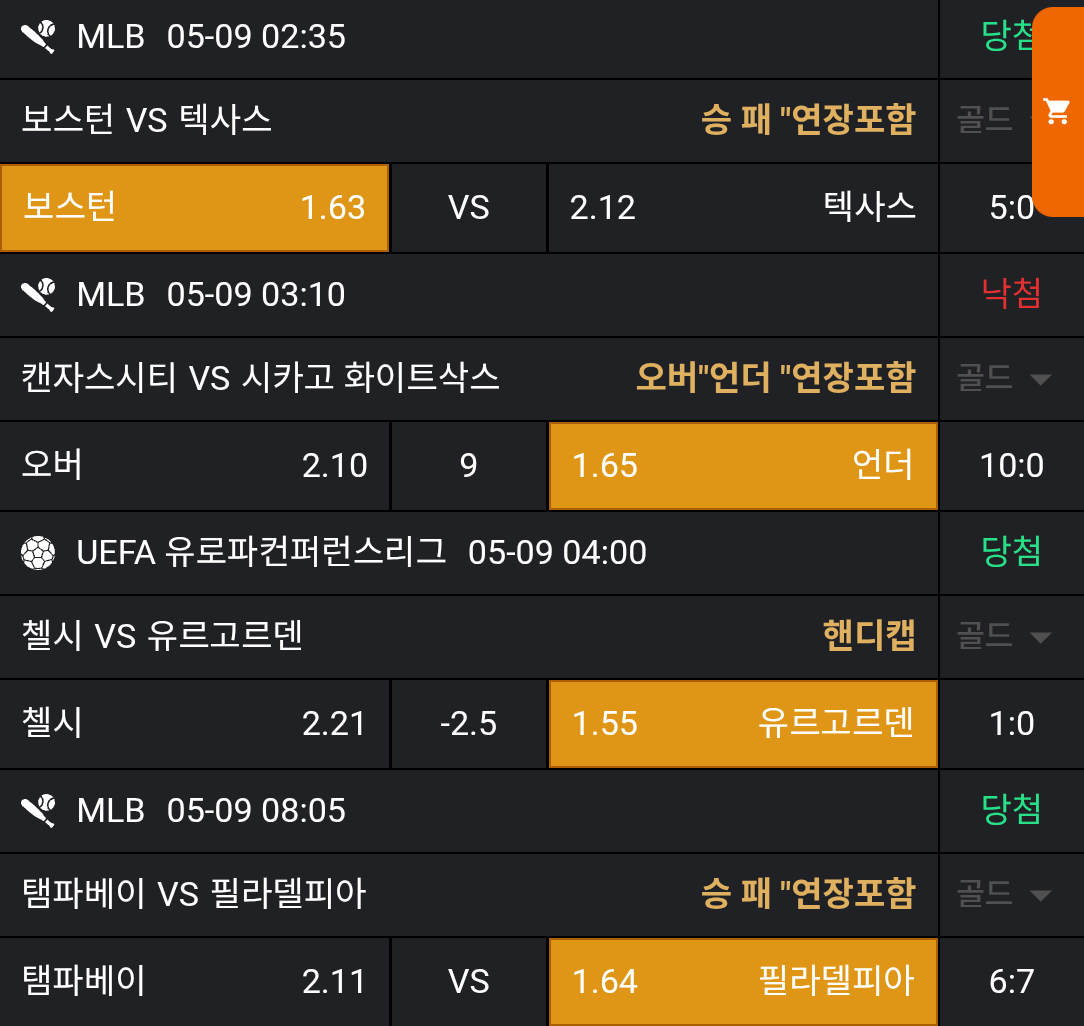This screenshot has height=1026, width=1084.
Task: Toggle the 언더 1.65 bet selection
Action: pos(743,466)
